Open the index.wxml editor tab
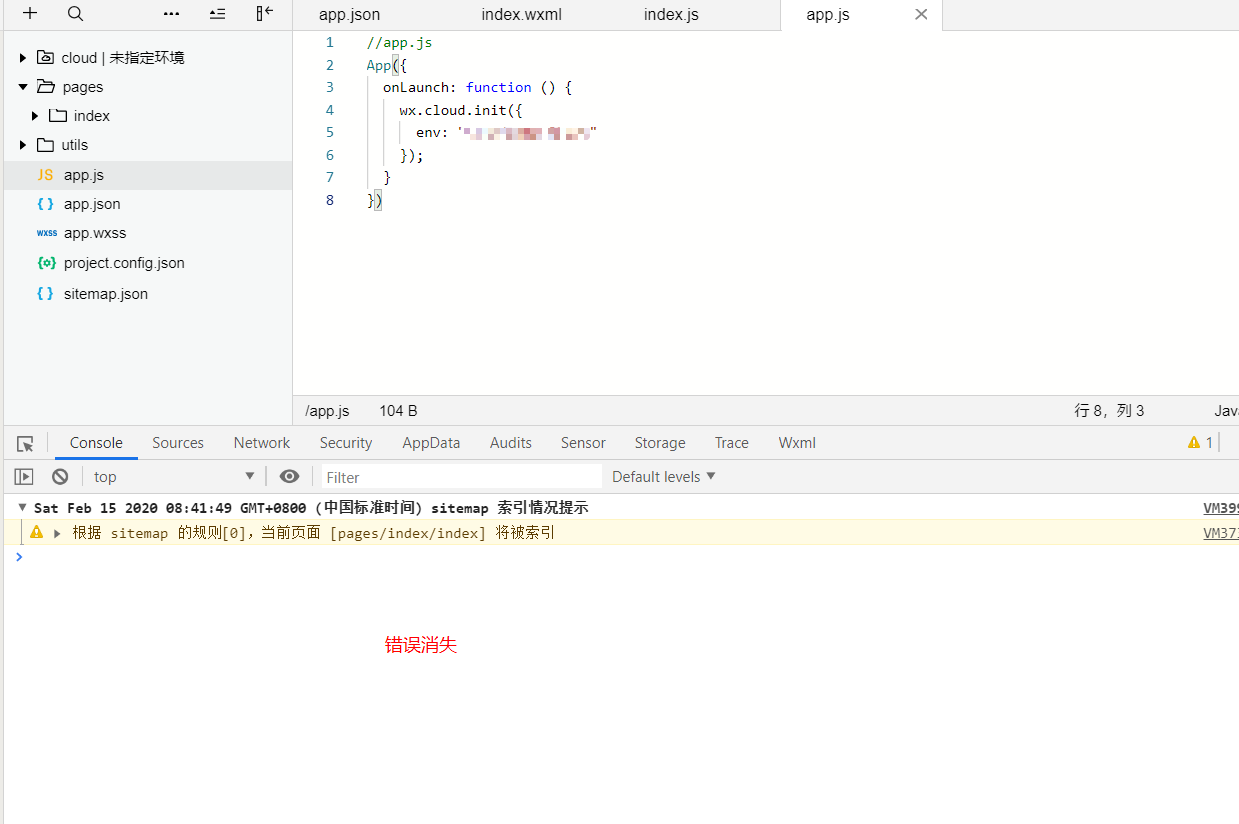Viewport: 1239px width, 824px height. pos(520,14)
